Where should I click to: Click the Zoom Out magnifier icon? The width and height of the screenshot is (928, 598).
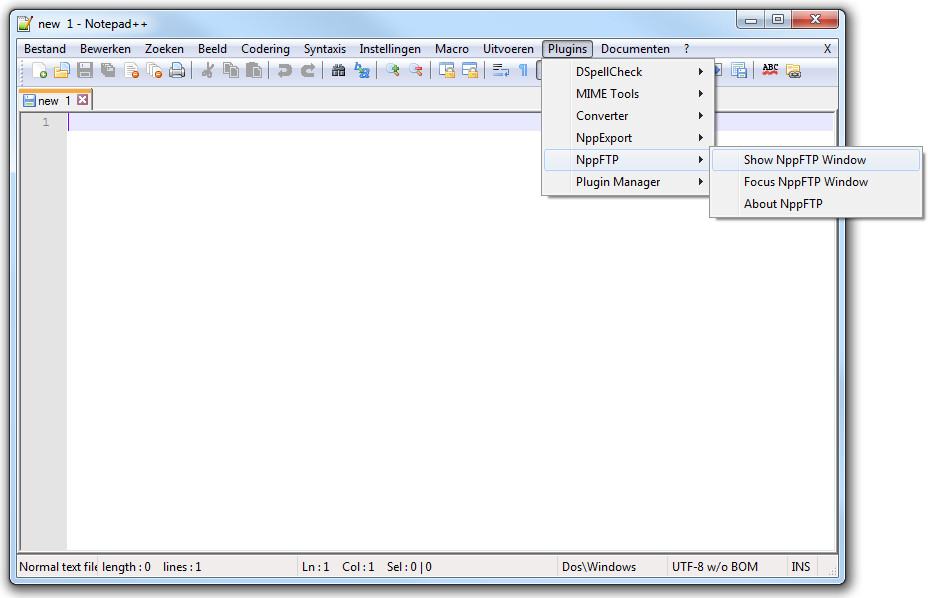tap(415, 70)
